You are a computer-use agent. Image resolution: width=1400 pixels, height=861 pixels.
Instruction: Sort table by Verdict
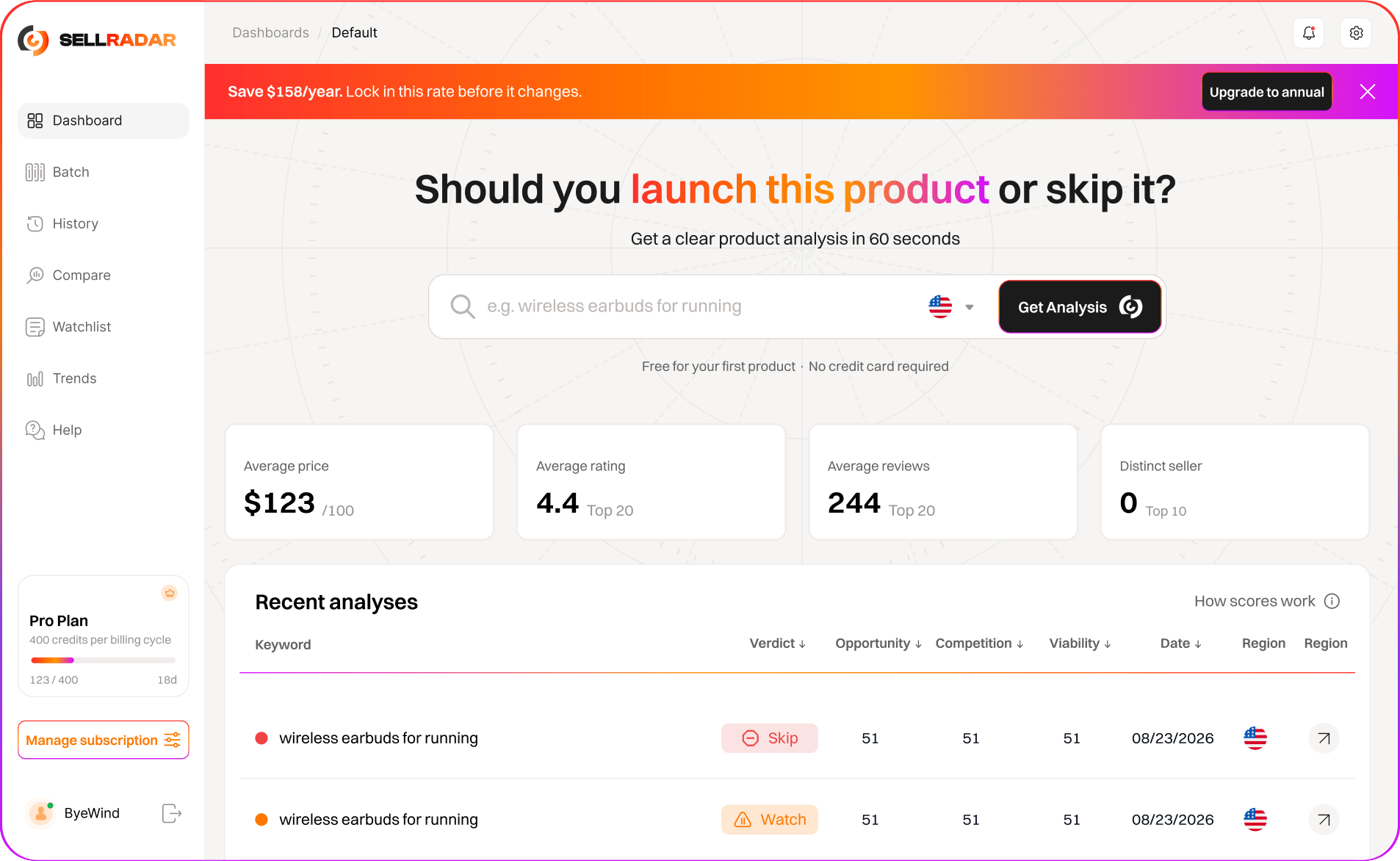tap(778, 644)
